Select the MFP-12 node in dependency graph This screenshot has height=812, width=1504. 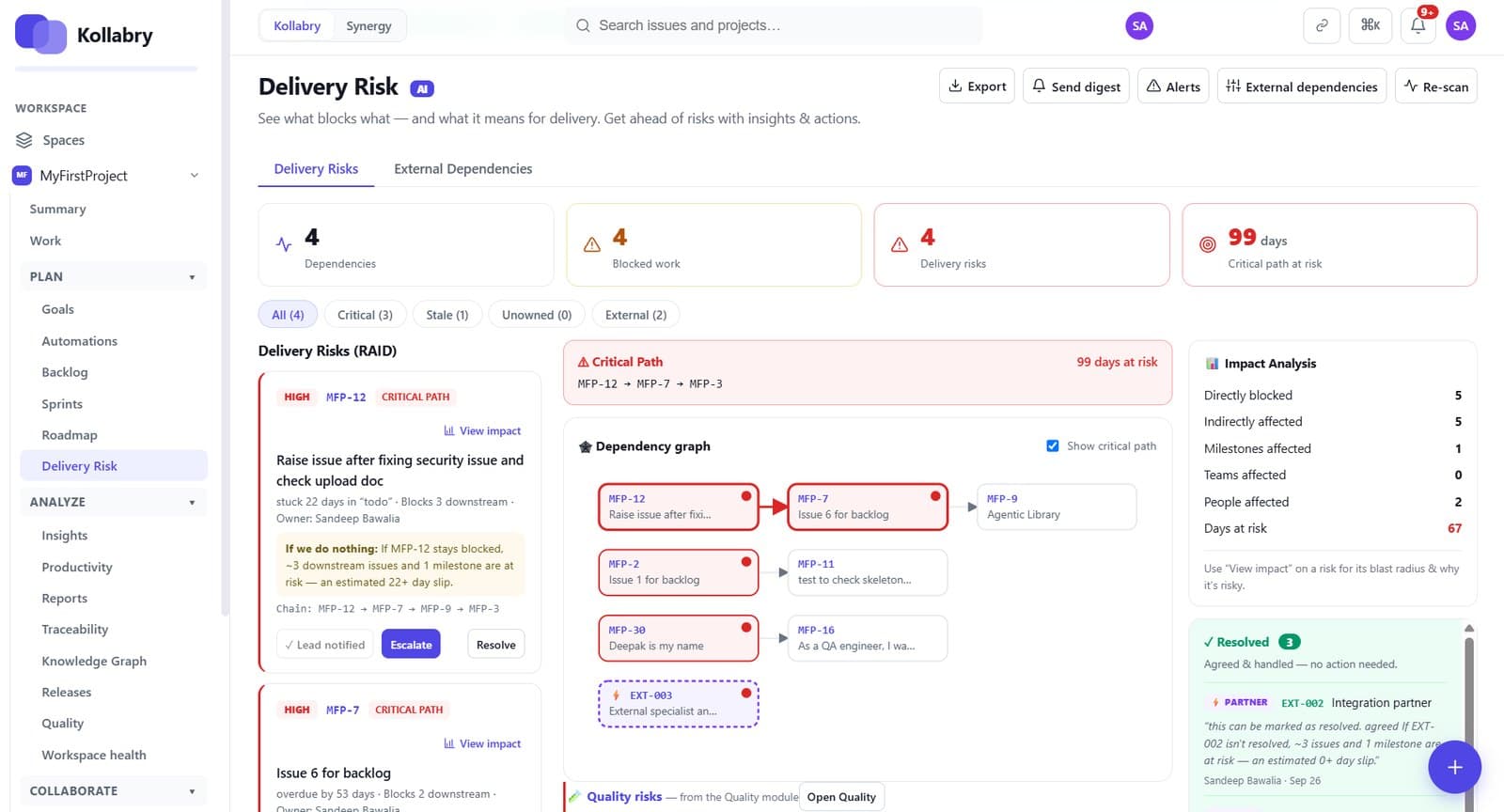[x=679, y=507]
